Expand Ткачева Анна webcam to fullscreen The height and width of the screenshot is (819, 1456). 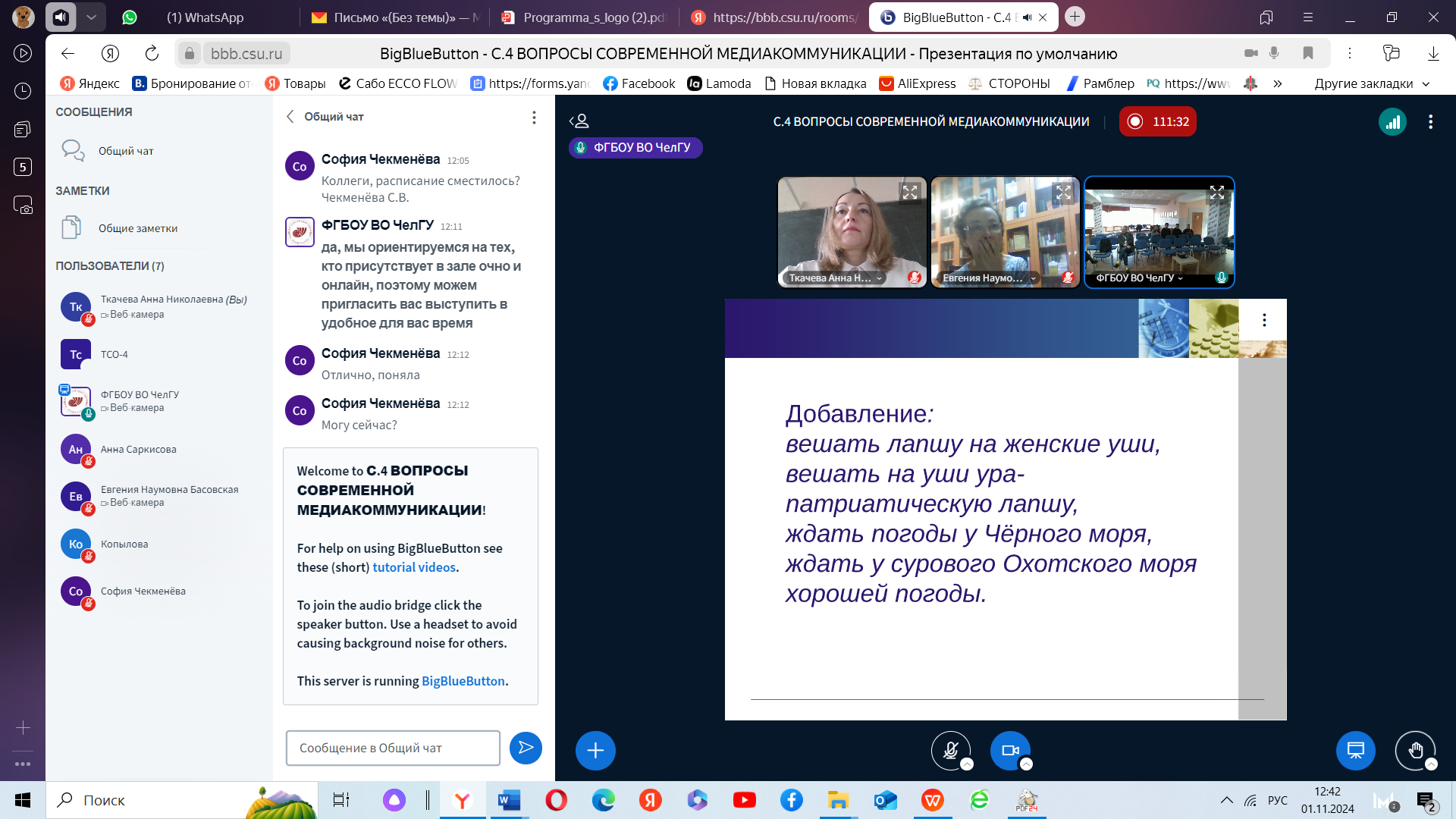910,193
